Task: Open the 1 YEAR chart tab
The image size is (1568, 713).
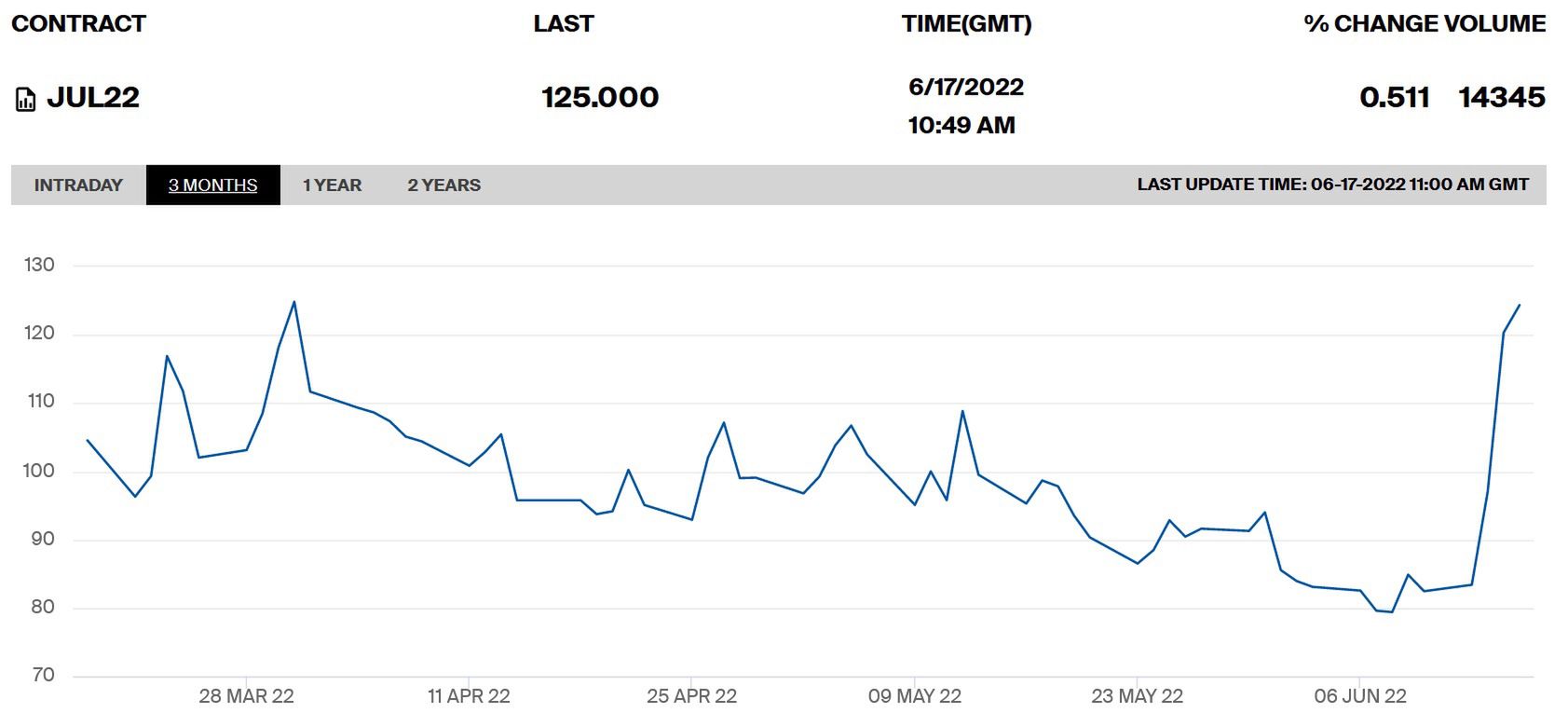Action: coord(332,185)
